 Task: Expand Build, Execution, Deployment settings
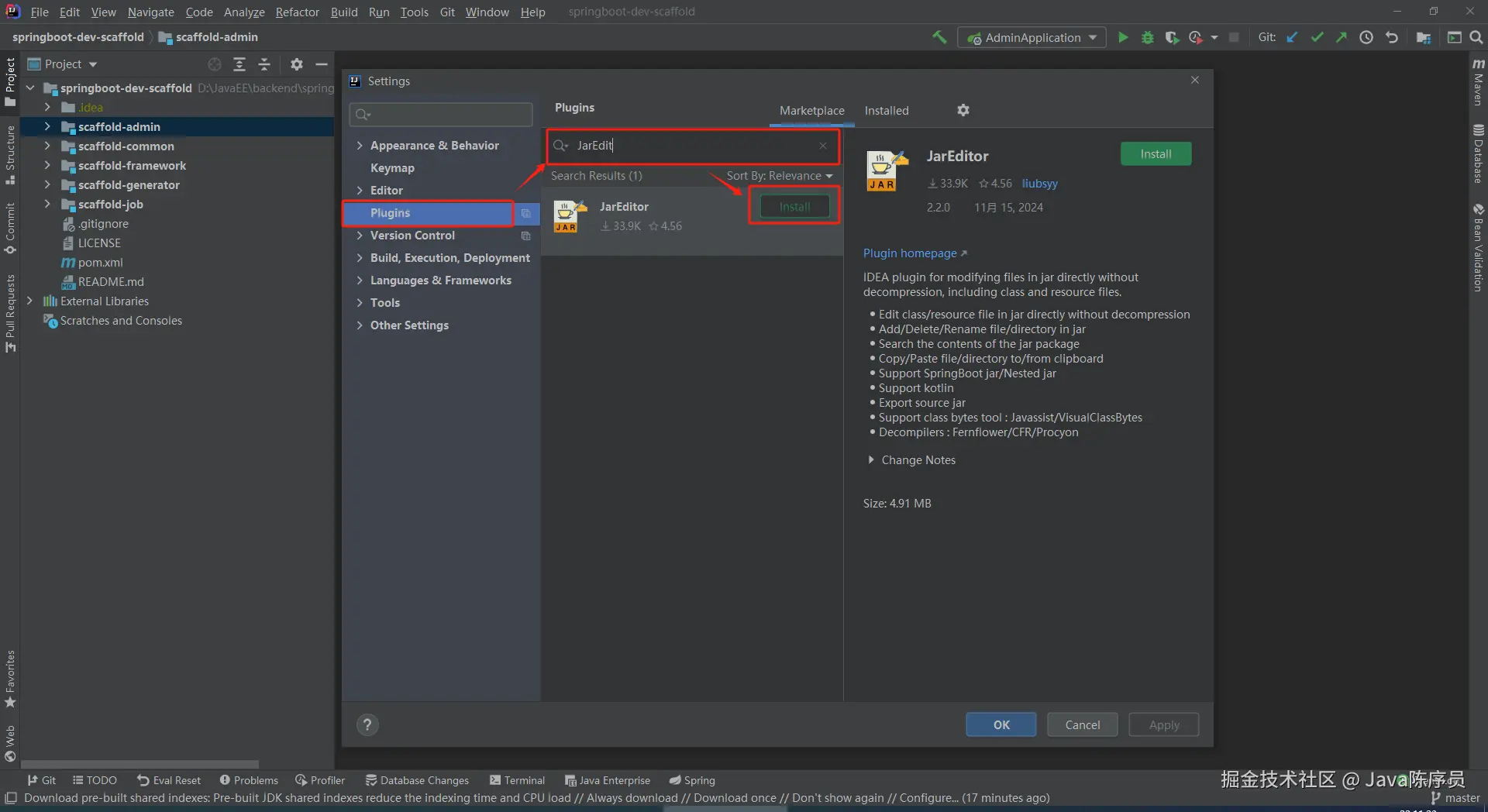pos(360,258)
